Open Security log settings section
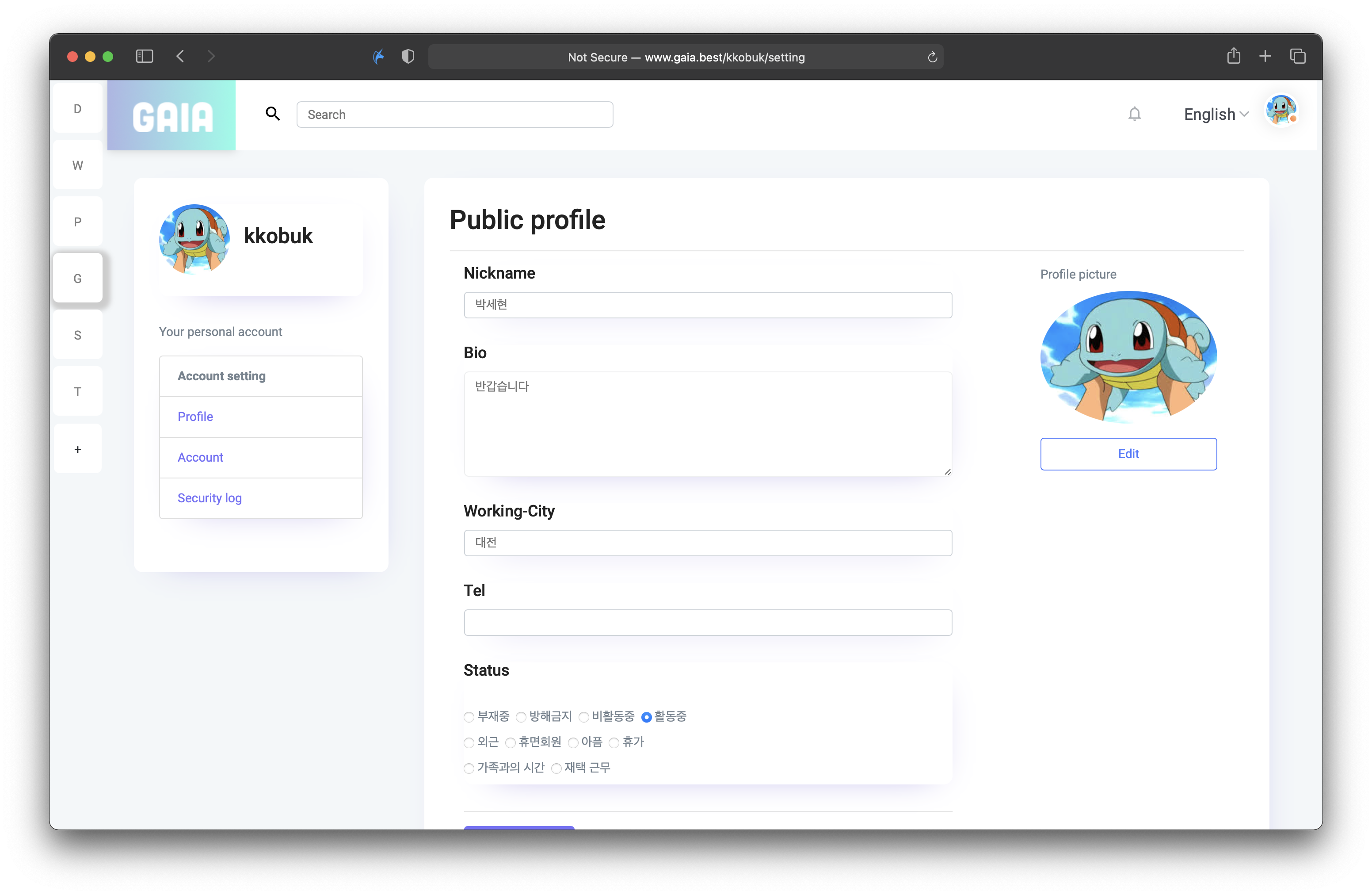The image size is (1372, 895). point(209,497)
